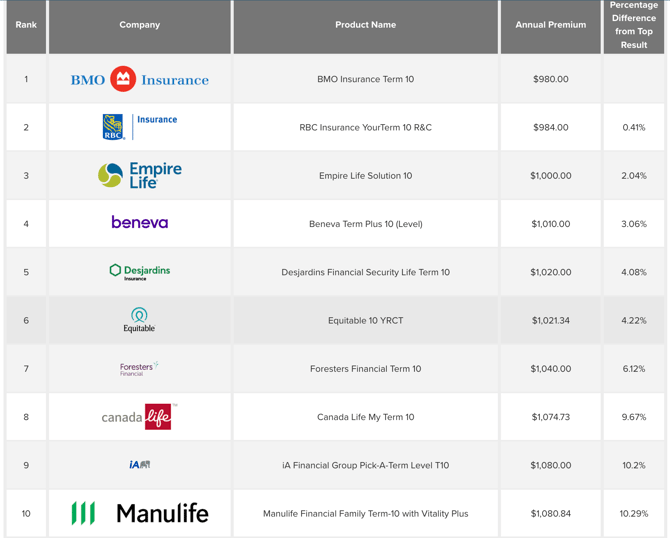This screenshot has width=670, height=538.
Task: Select the Empire Life logo
Action: point(139,175)
